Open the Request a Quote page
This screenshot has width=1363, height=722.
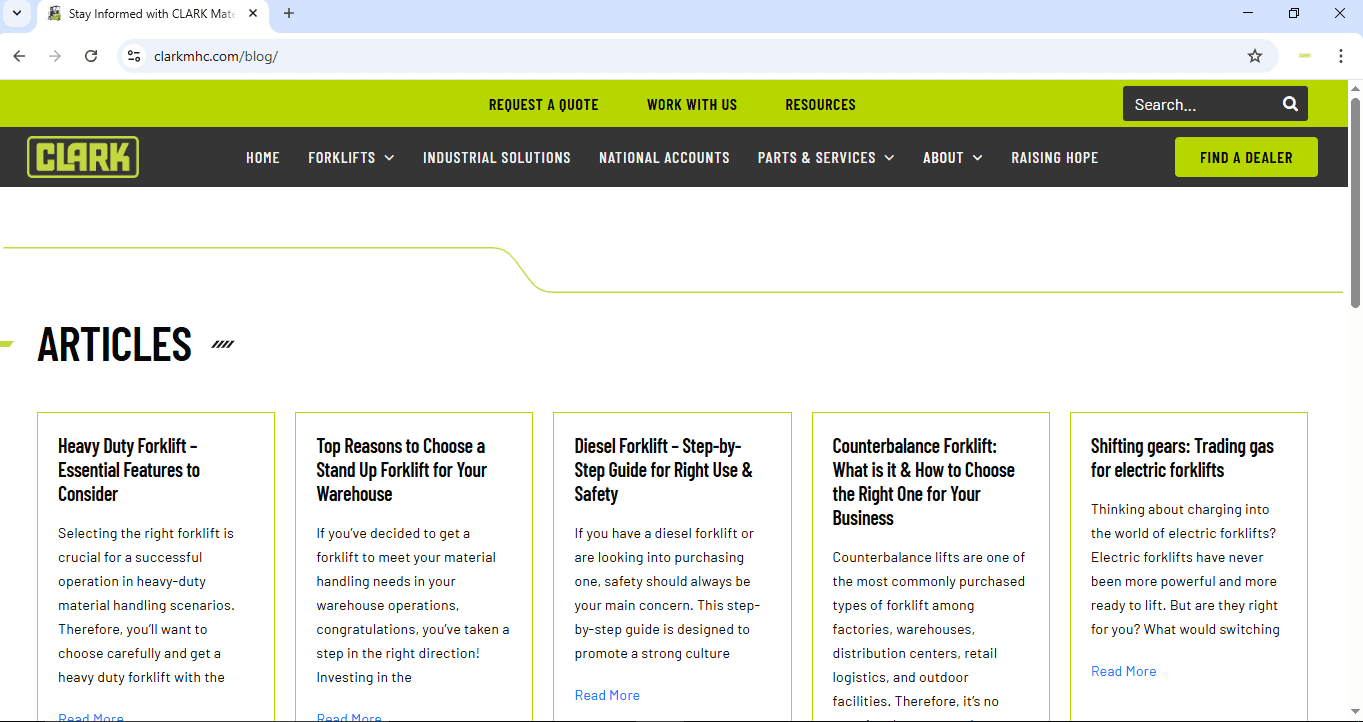[544, 104]
